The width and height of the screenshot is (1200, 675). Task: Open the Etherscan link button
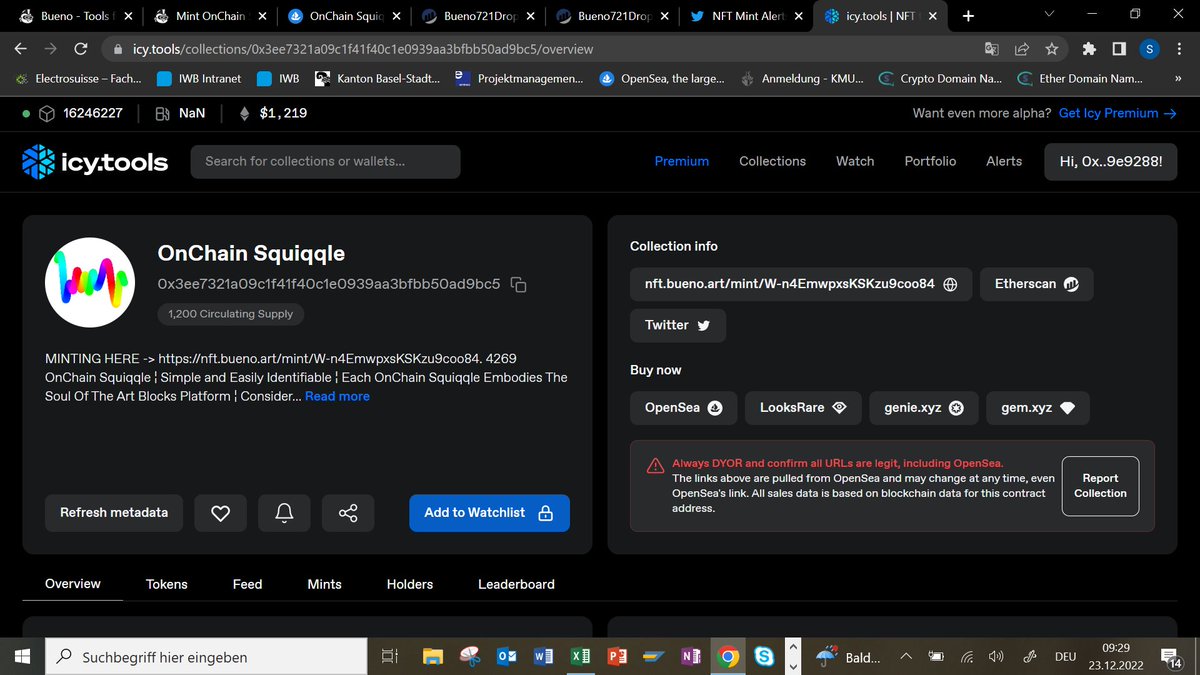(1036, 284)
